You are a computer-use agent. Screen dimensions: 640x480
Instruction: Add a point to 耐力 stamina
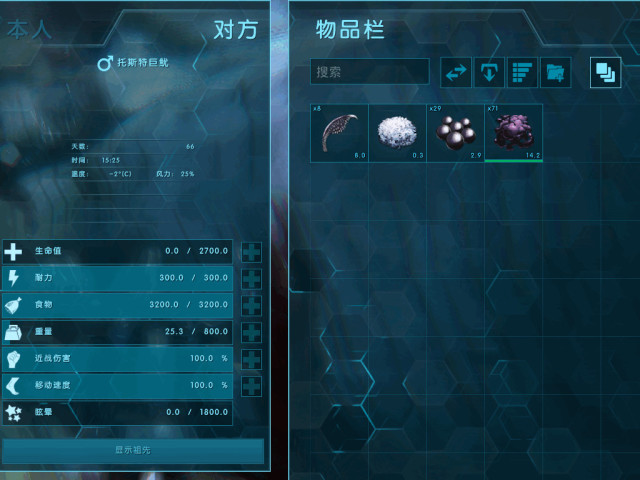[x=251, y=279]
